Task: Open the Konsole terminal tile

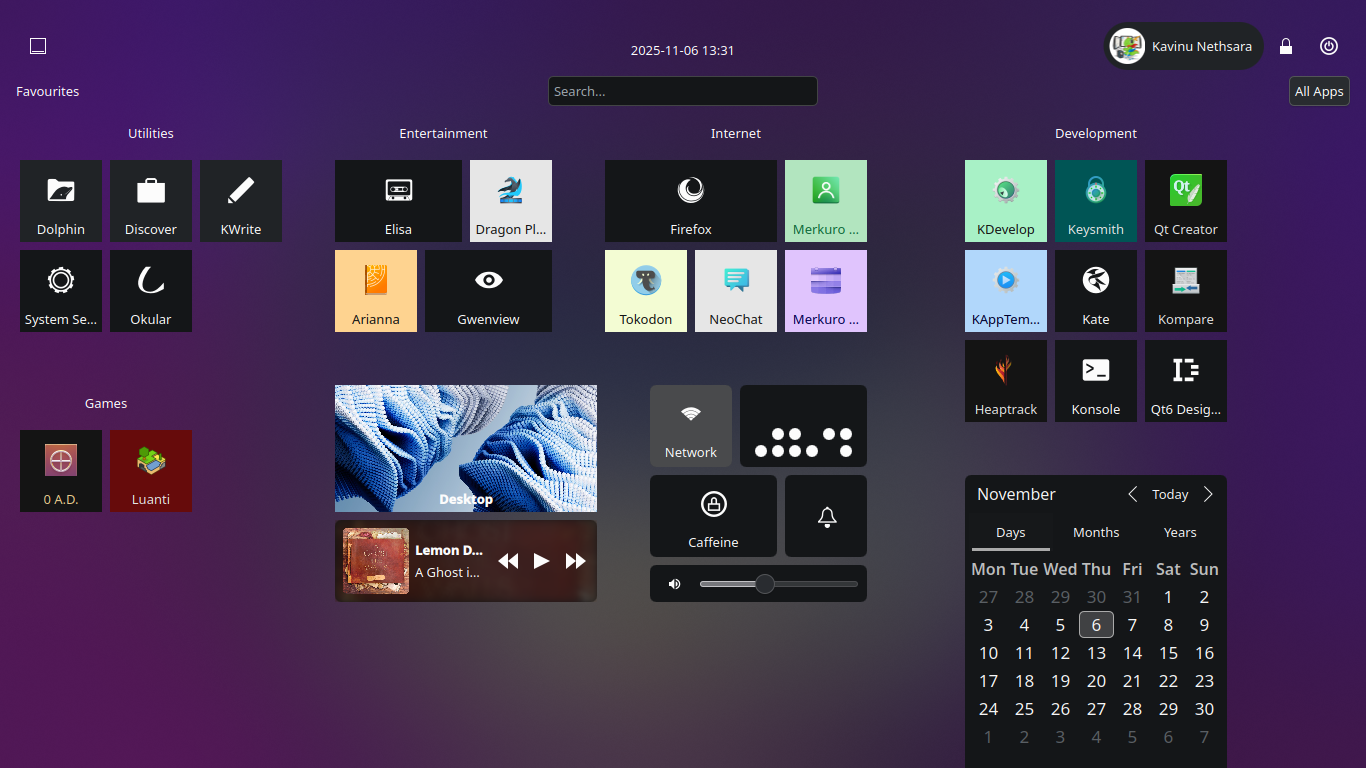Action: point(1095,380)
